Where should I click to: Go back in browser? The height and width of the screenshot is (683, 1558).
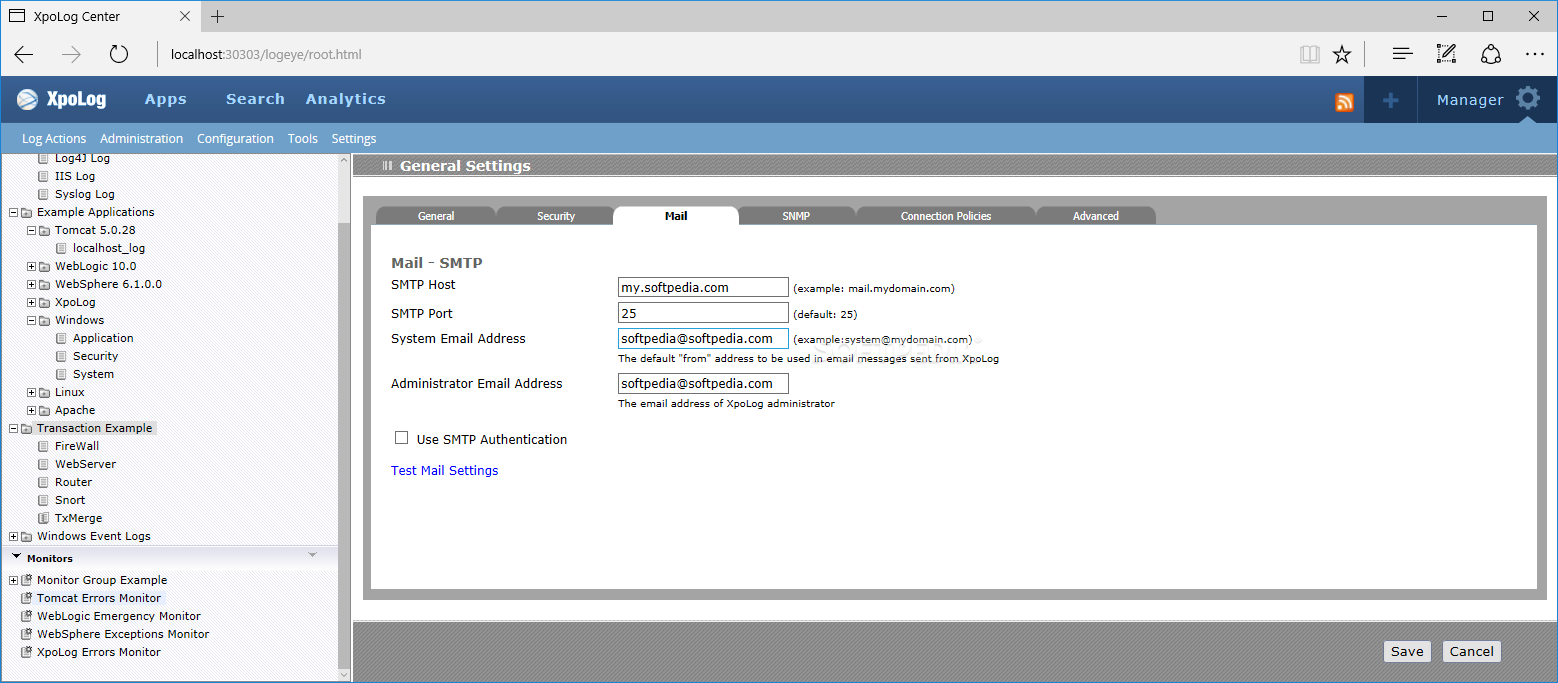coord(24,54)
